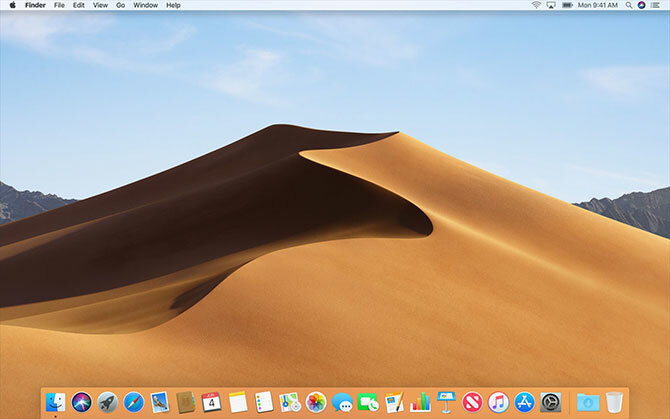Open Safari compass icon in Dock
The width and height of the screenshot is (670, 419).
pyautogui.click(x=134, y=402)
